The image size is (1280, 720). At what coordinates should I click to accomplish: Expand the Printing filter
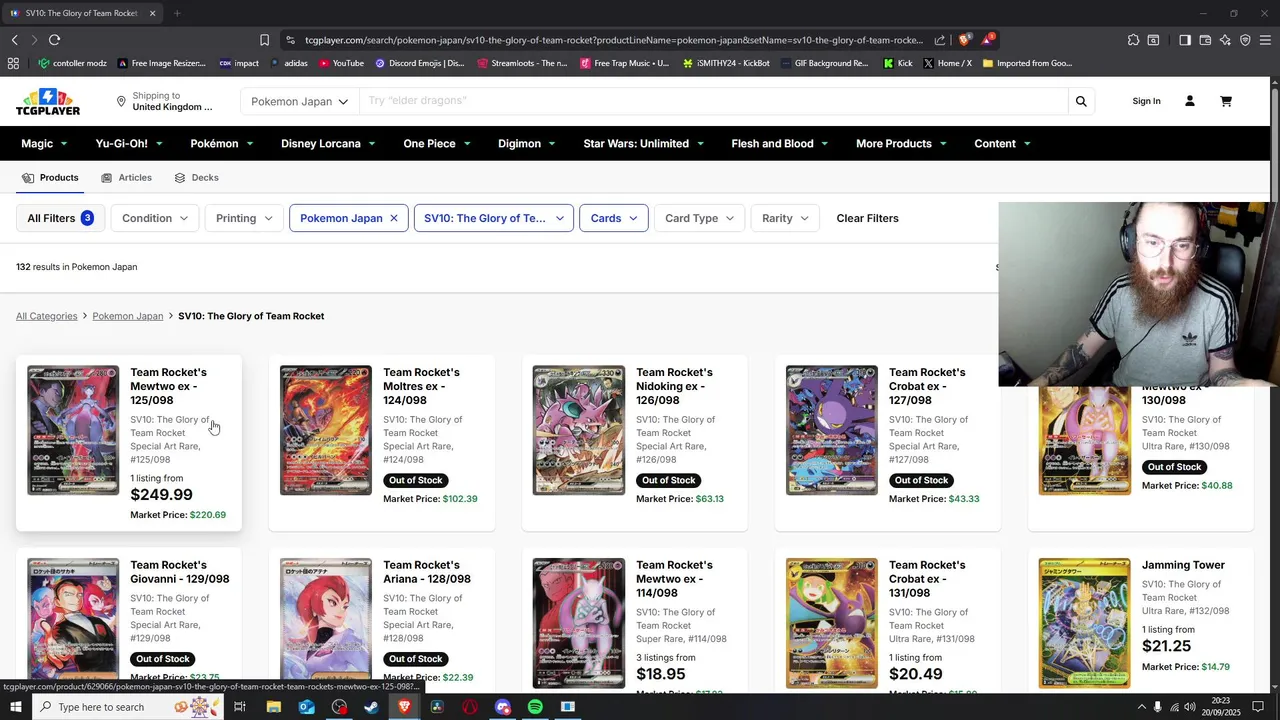[x=244, y=218]
